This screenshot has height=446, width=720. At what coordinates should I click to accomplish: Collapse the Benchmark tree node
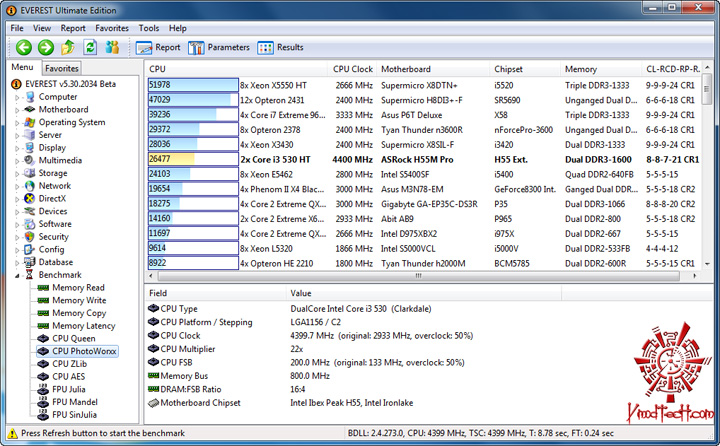point(17,276)
